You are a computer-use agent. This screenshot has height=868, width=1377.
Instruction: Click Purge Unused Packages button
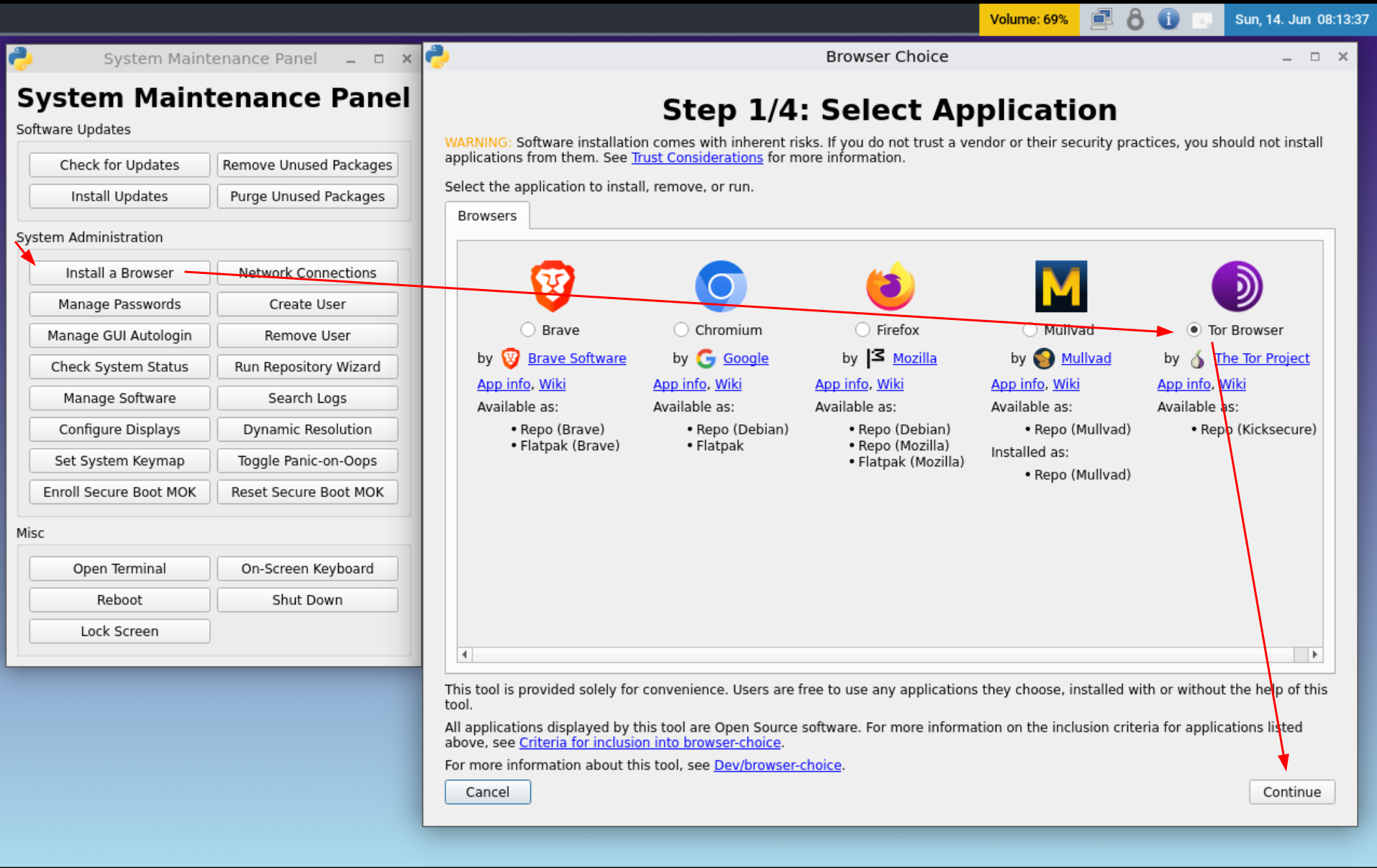click(307, 196)
